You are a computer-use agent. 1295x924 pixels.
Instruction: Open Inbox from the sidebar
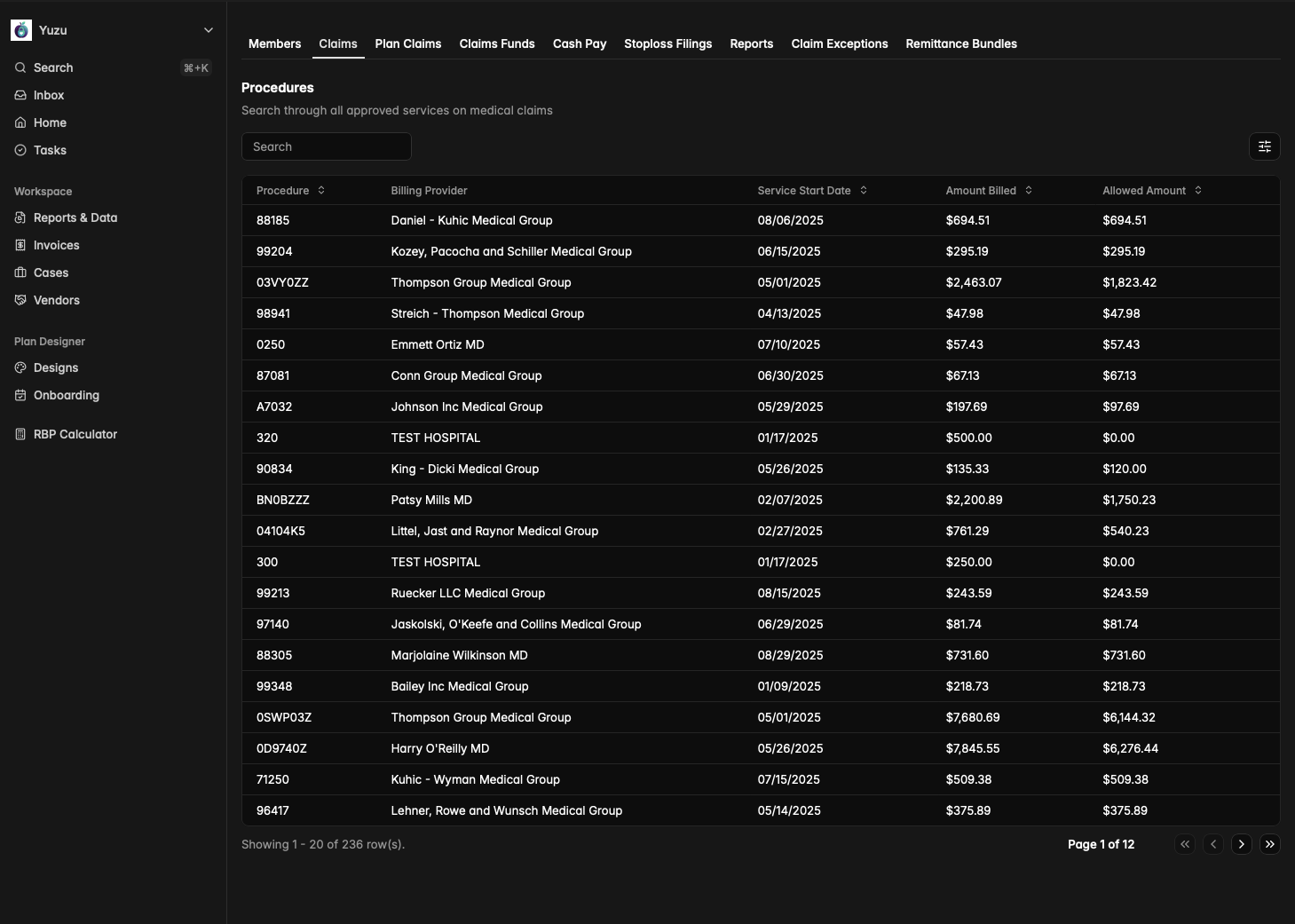(113, 95)
